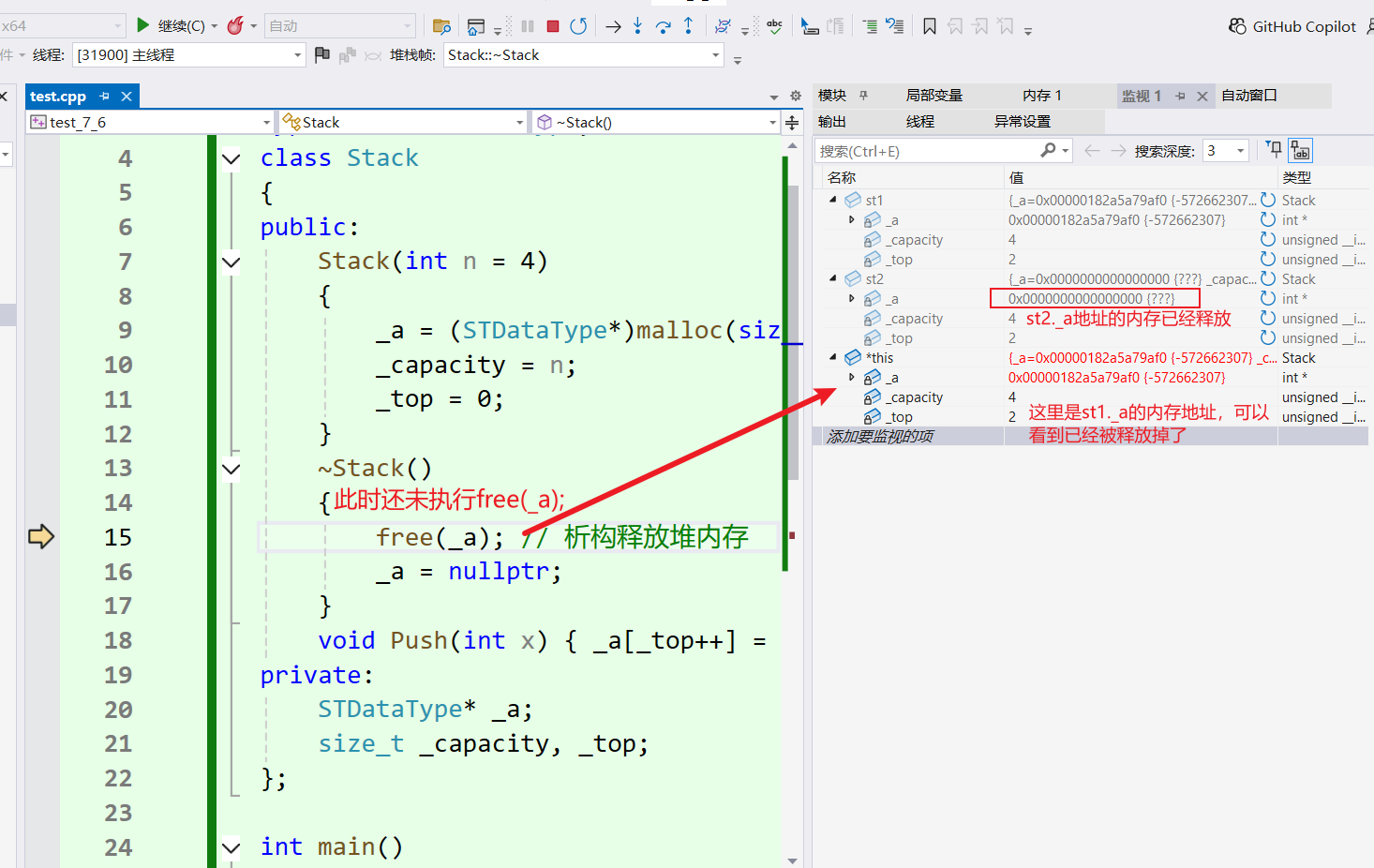Image resolution: width=1374 pixels, height=868 pixels.
Task: Switch to the 线程 tab
Action: tap(919, 122)
